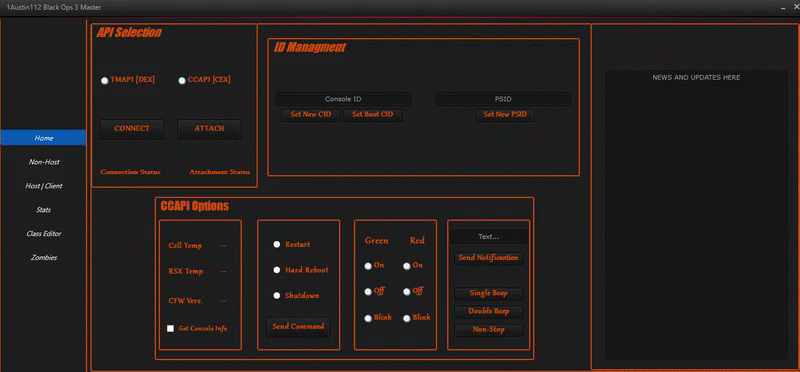Trigger the Double Beep button
The image size is (800, 372).
(489, 311)
